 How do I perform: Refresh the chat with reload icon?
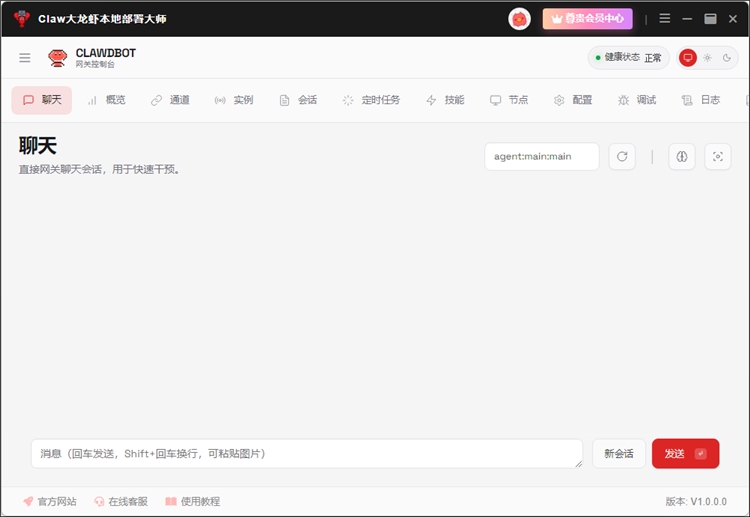(x=622, y=156)
